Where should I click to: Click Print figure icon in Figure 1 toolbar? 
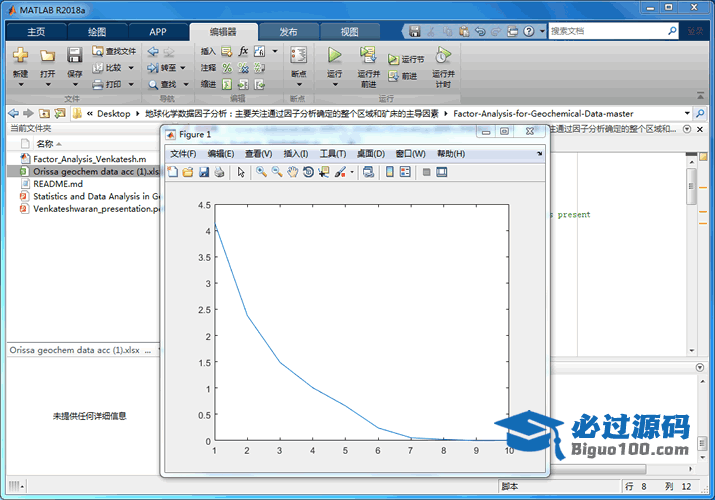(219, 172)
